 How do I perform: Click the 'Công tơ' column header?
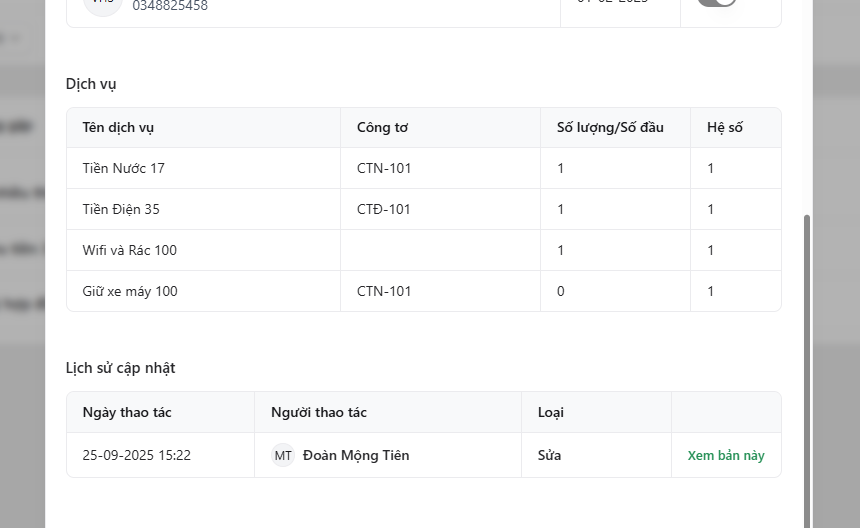[x=382, y=127]
